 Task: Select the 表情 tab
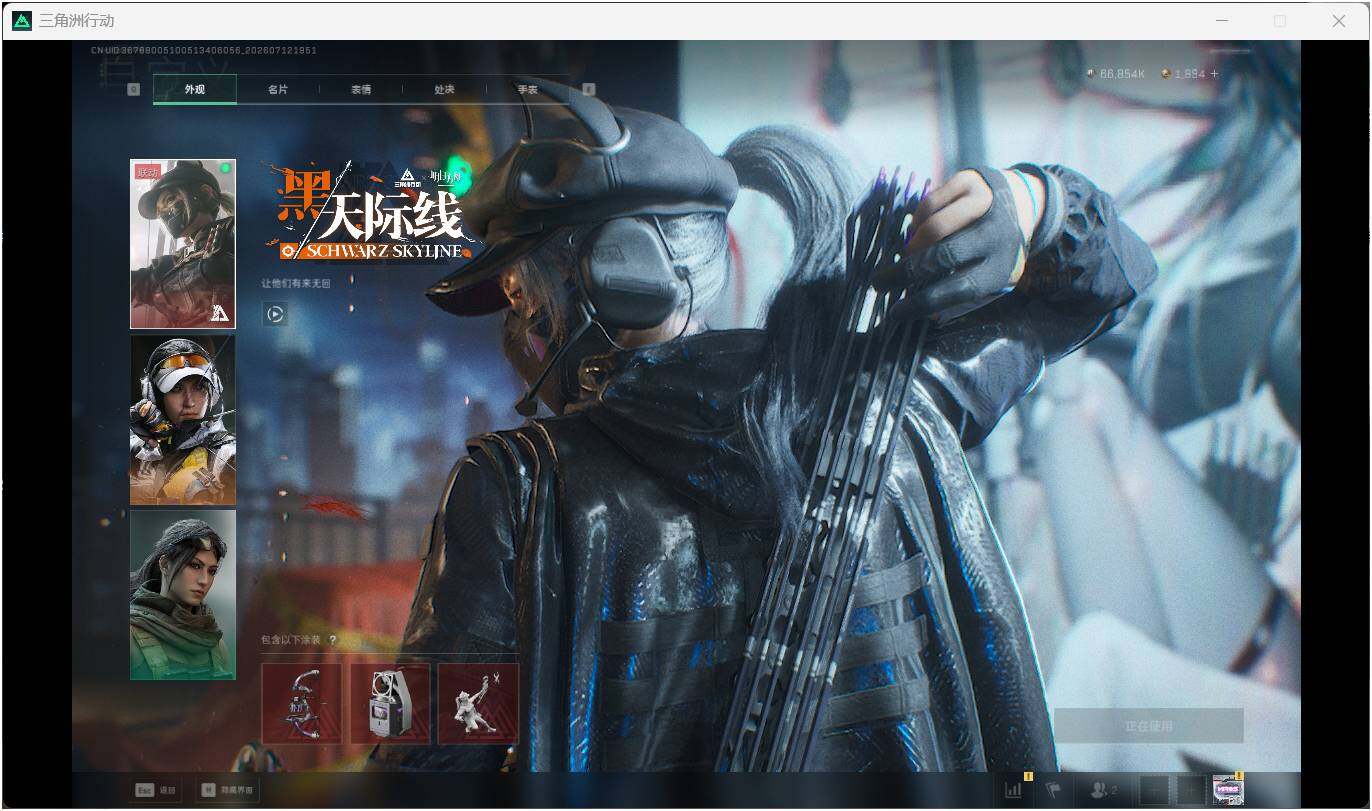[x=361, y=89]
